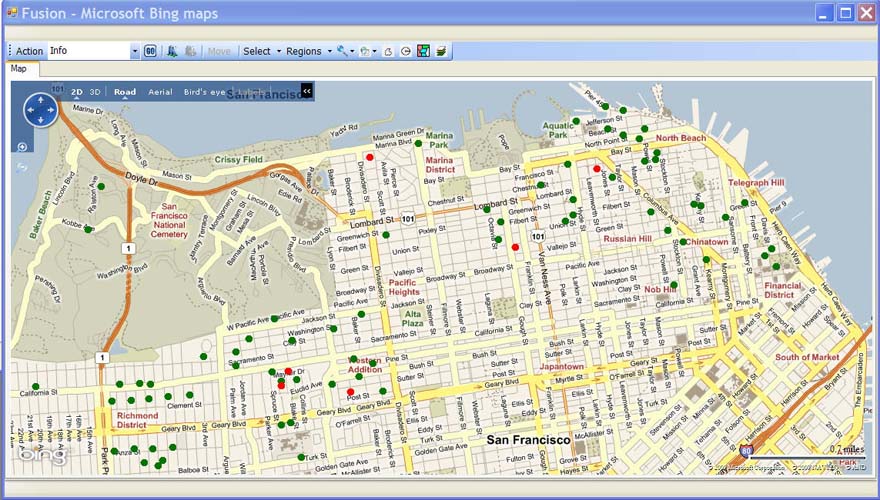The width and height of the screenshot is (880, 500).
Task: Click the Pacific Heights map label
Action: [x=404, y=287]
